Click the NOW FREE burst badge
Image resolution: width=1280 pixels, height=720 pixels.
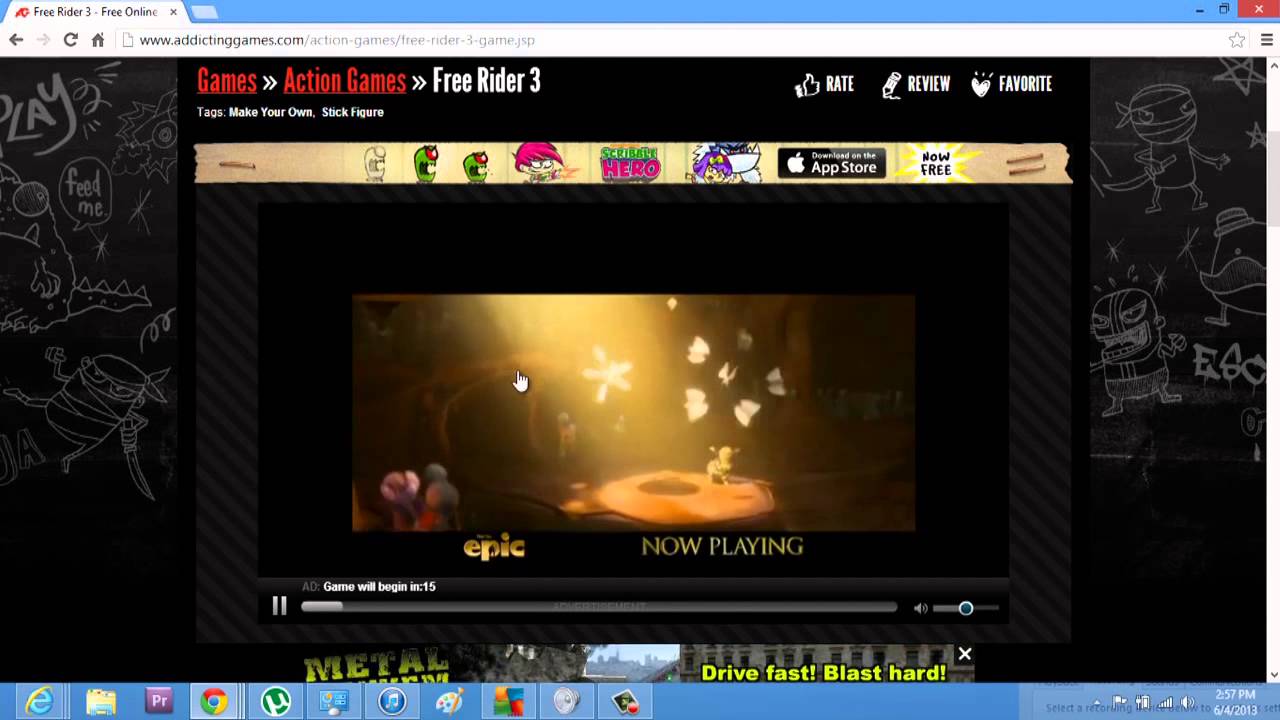pyautogui.click(x=936, y=163)
